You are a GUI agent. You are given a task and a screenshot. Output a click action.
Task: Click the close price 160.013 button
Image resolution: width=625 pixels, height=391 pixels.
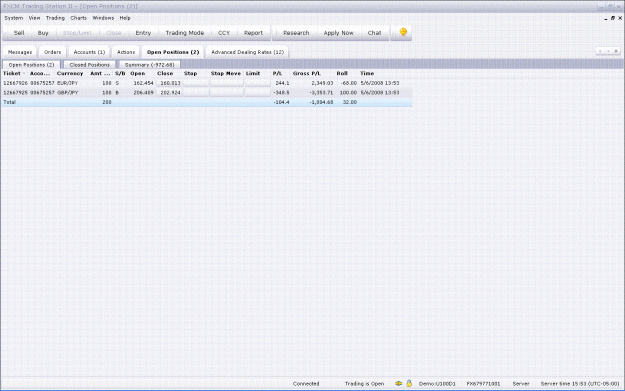(x=169, y=83)
